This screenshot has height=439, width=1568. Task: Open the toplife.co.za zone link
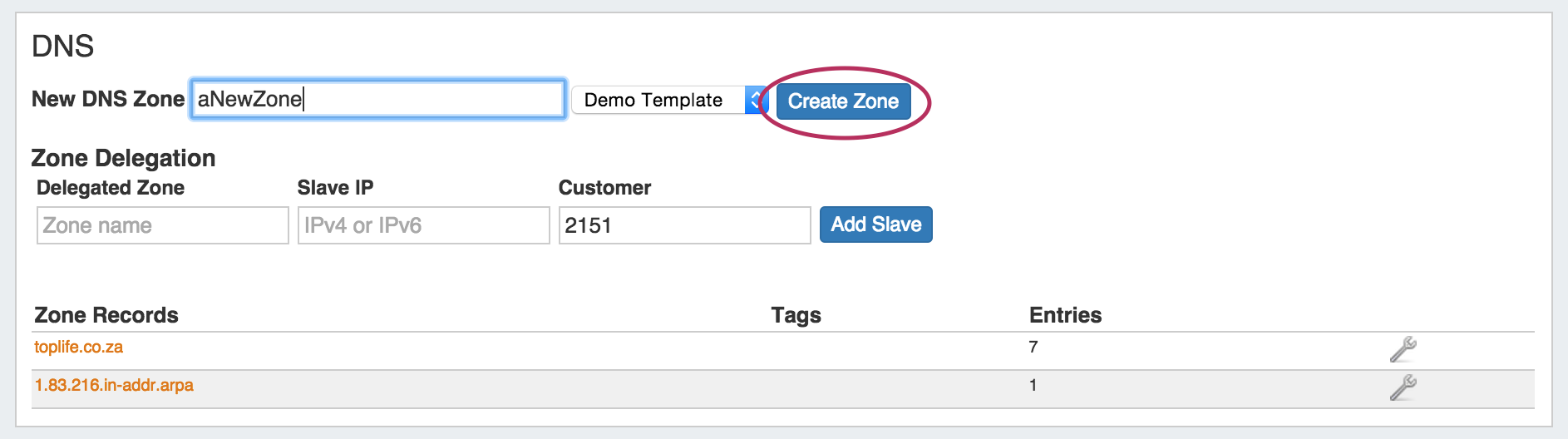(x=79, y=348)
